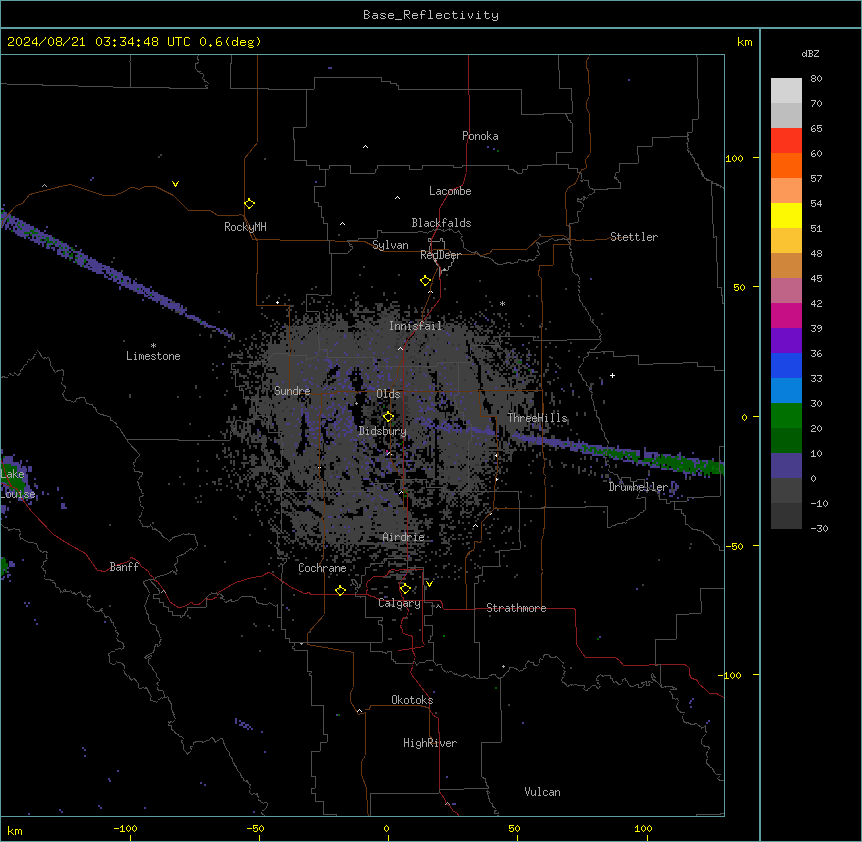Screen dimensions: 862x842
Task: Select the orange 60-57 dBZ legend swatch
Action: [786, 165]
